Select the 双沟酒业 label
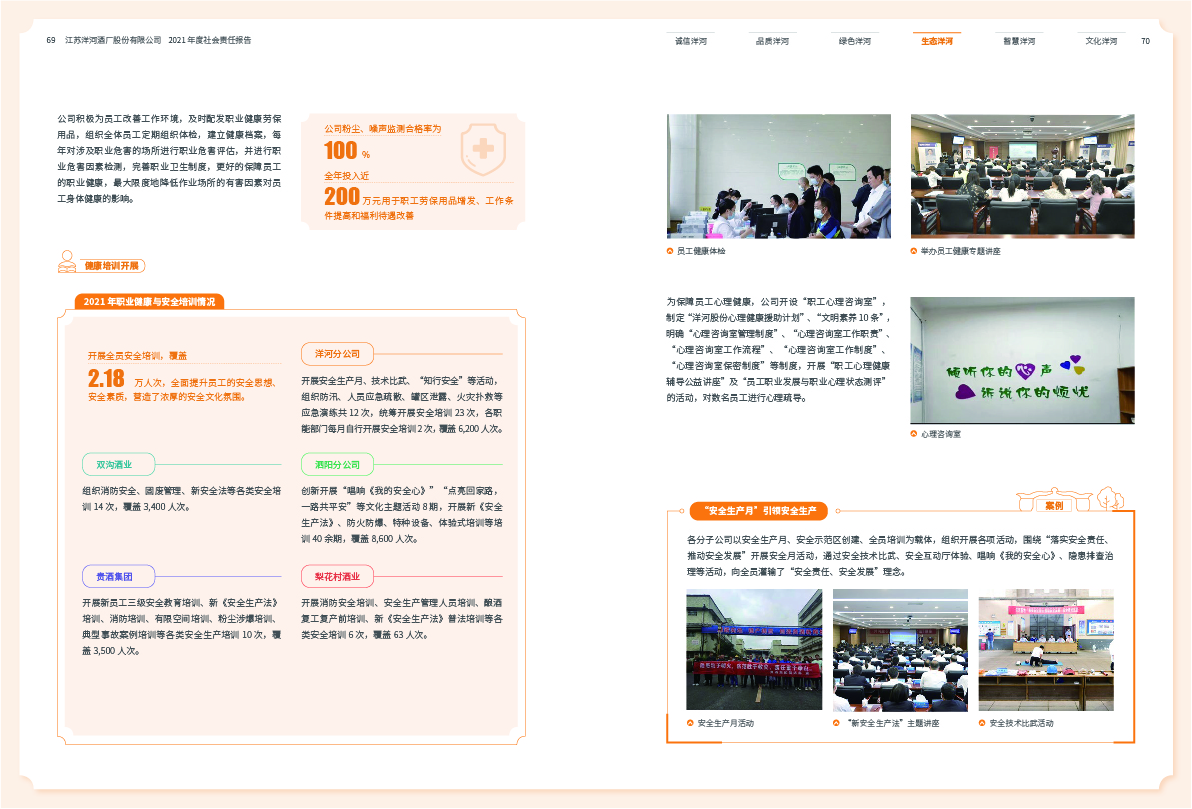The width and height of the screenshot is (1192, 809). (x=113, y=464)
